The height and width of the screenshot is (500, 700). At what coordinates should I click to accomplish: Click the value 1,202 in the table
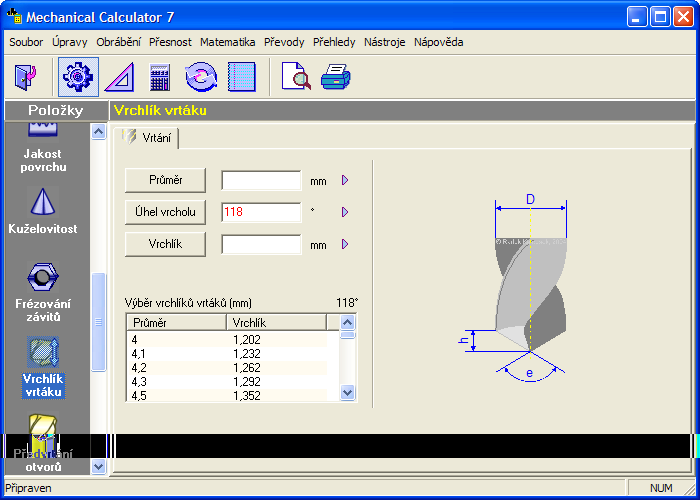[x=246, y=340]
